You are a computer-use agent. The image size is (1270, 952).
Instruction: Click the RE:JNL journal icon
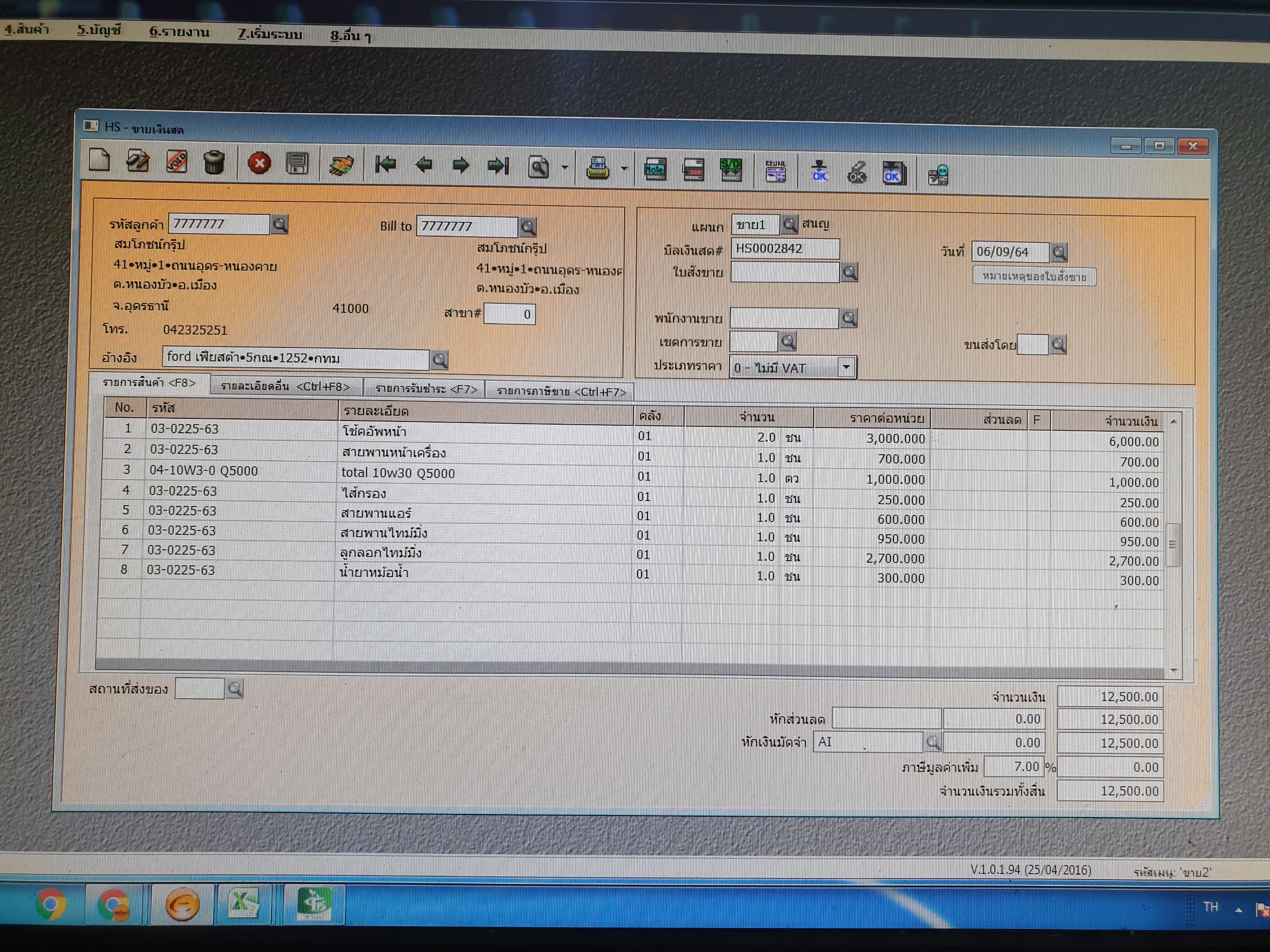(775, 172)
